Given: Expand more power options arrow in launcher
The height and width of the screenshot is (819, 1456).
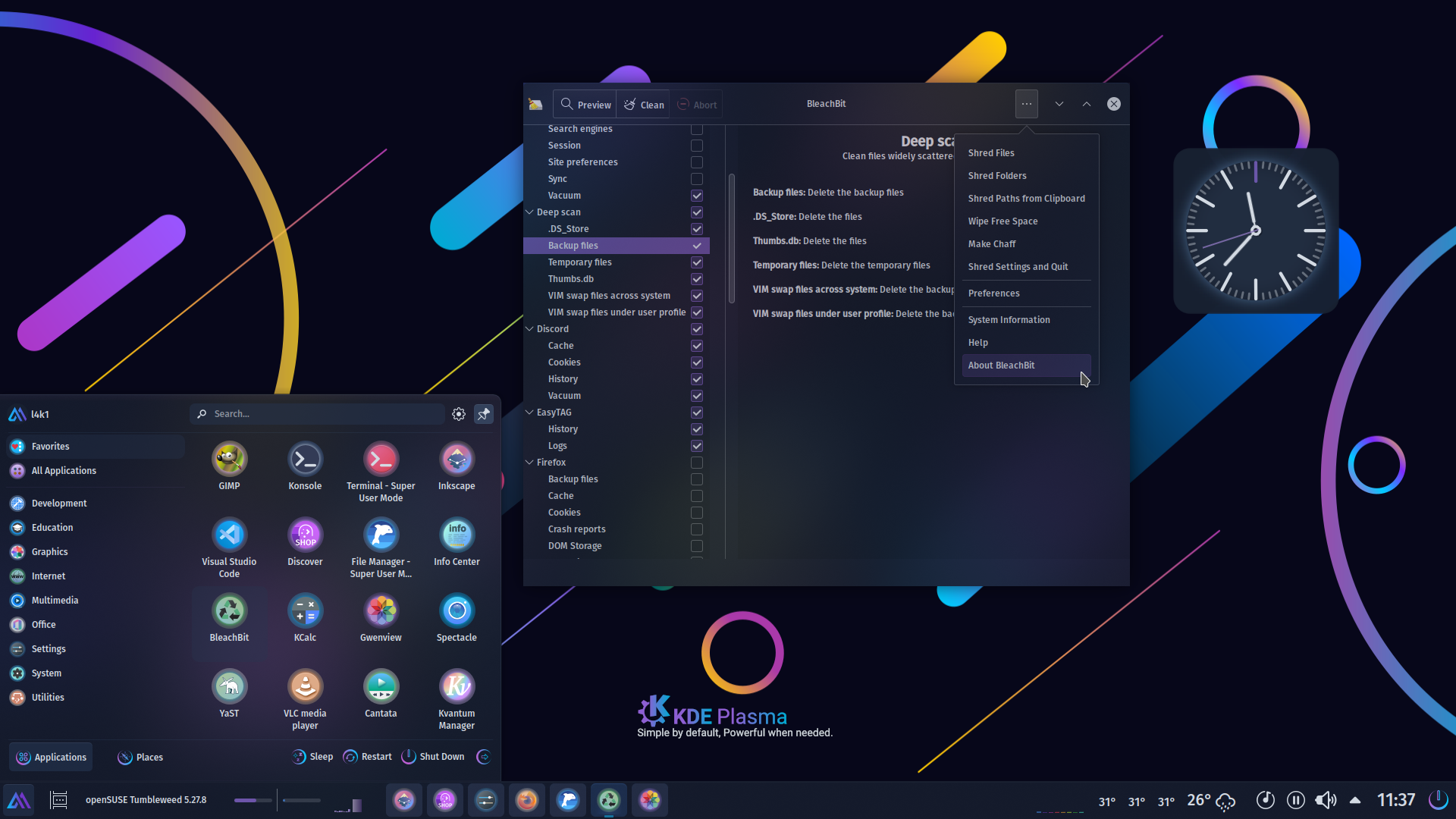Looking at the screenshot, I should (x=483, y=757).
